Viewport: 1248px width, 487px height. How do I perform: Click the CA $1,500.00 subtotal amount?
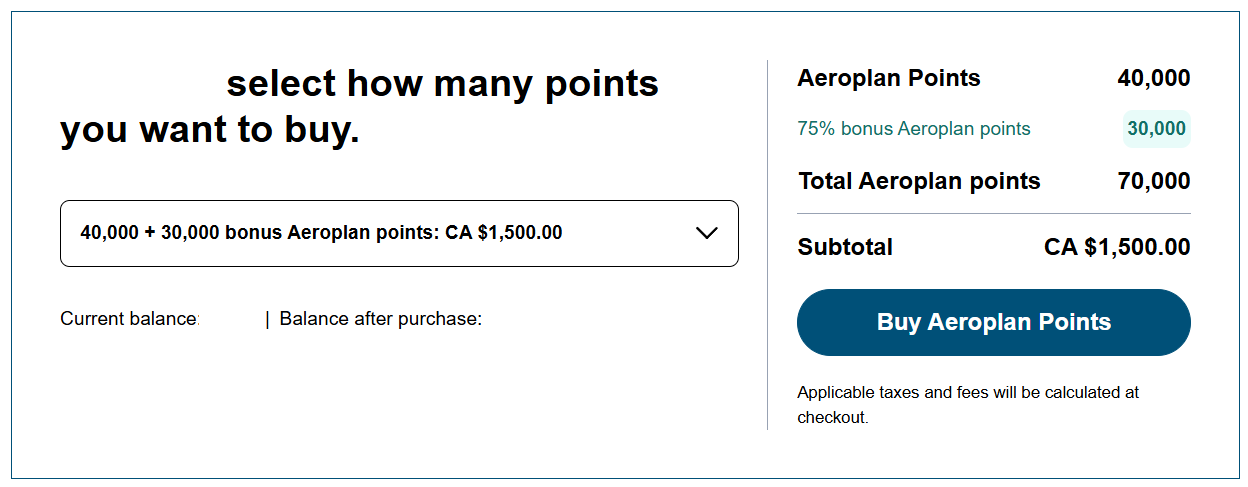[x=1116, y=247]
